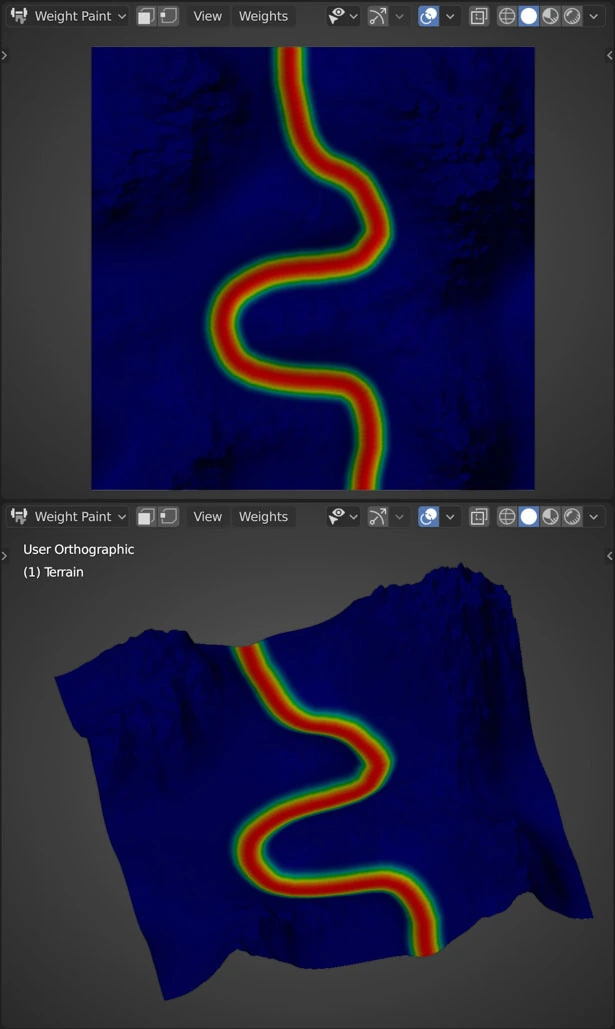Viewport: 615px width, 1029px height.
Task: Switch top viewport to wireframe shading
Action: pos(507,16)
